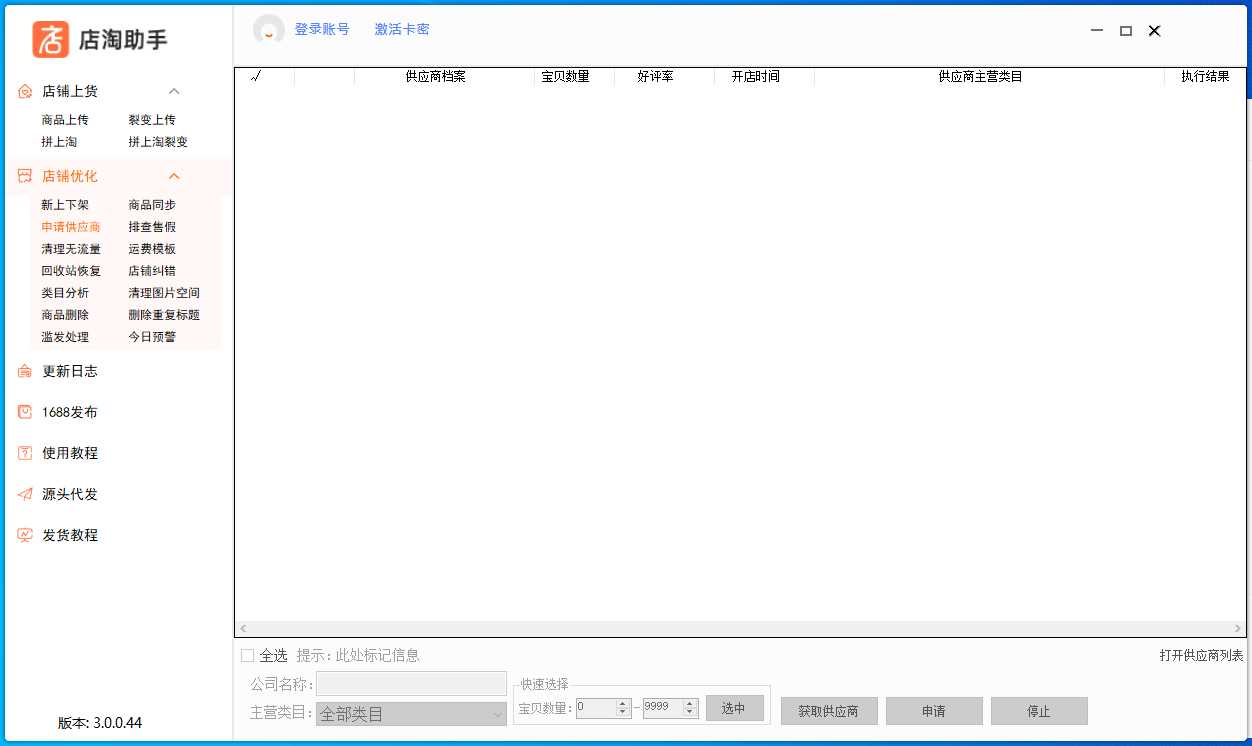Open 更新日志 via its sidebar icon
Image resolution: width=1252 pixels, height=746 pixels.
24,371
